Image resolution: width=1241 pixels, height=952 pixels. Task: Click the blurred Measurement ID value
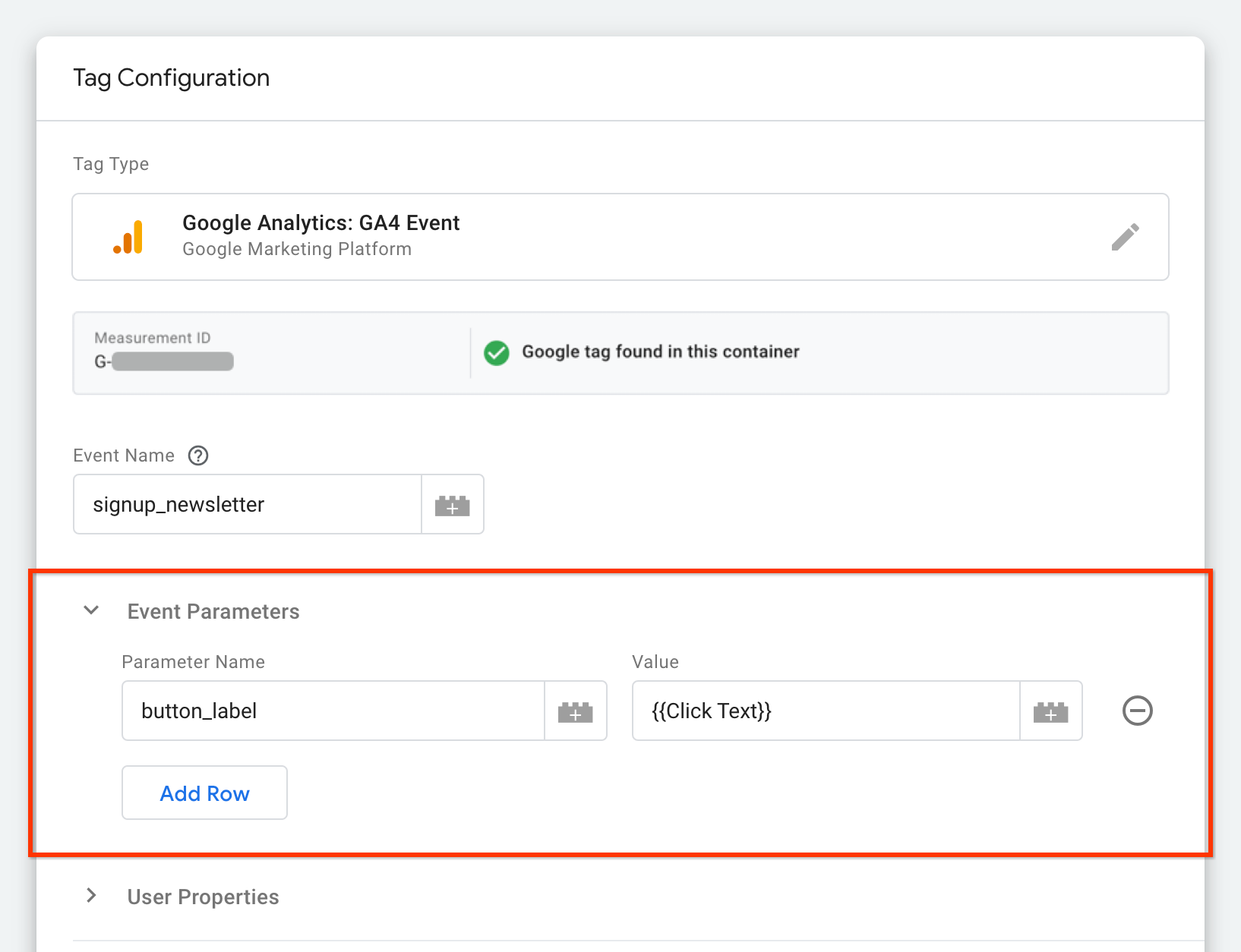click(172, 361)
